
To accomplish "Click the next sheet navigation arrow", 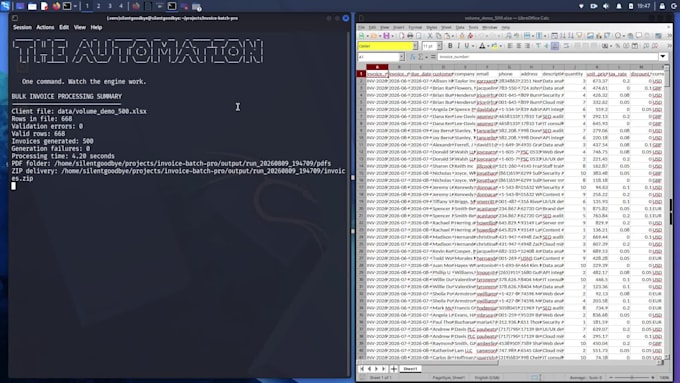I will click(376, 369).
